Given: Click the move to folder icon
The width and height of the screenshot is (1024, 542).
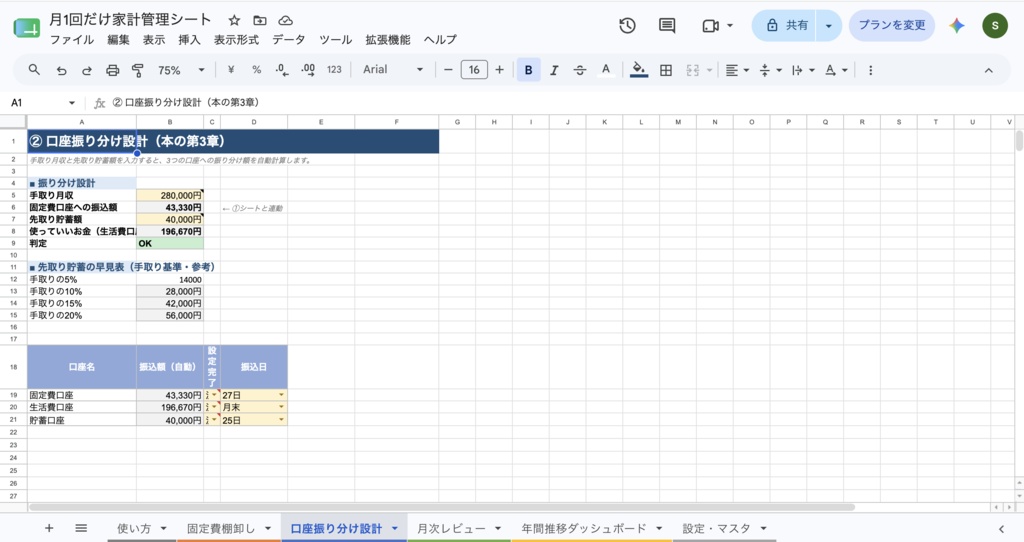Looking at the screenshot, I should coord(260,20).
